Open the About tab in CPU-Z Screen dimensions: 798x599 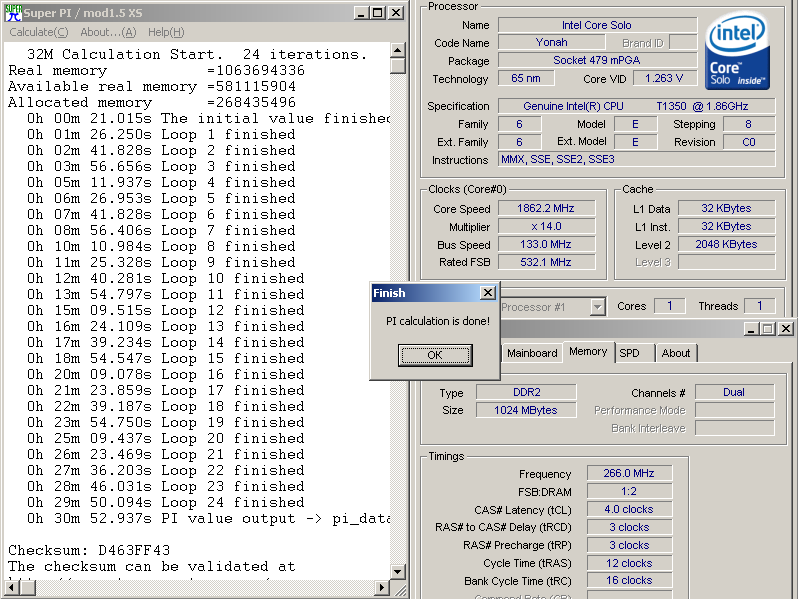[x=676, y=353]
